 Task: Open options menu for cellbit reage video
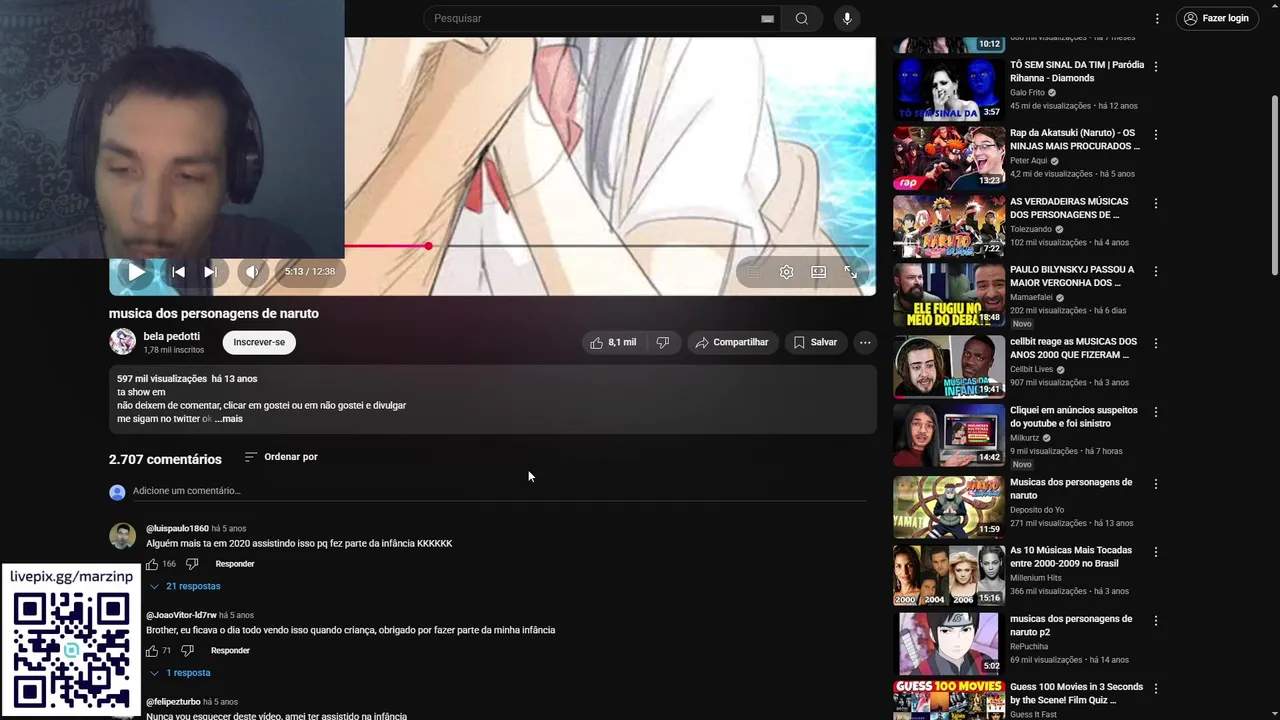1156,343
